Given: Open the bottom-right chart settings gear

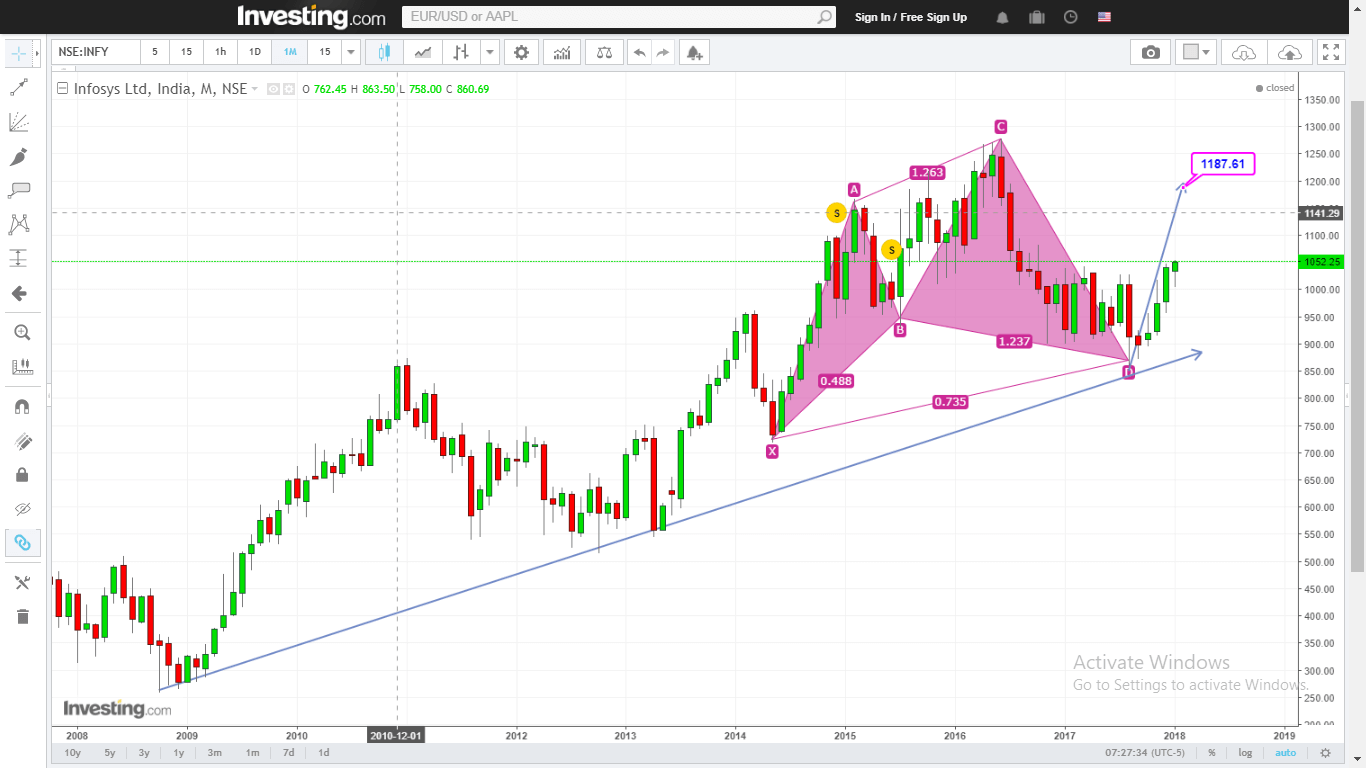Looking at the screenshot, I should [x=1326, y=752].
